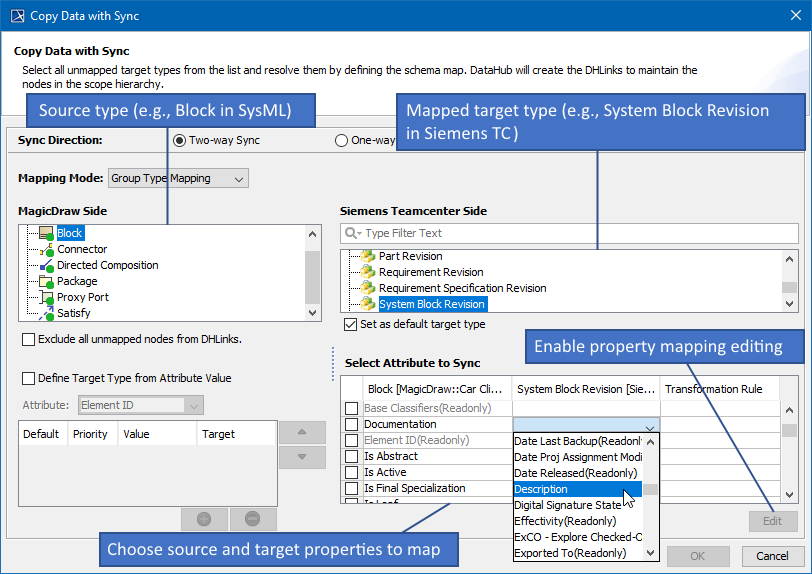Open the Attribute Element ID dropdown
The height and width of the screenshot is (574, 812).
click(141, 405)
